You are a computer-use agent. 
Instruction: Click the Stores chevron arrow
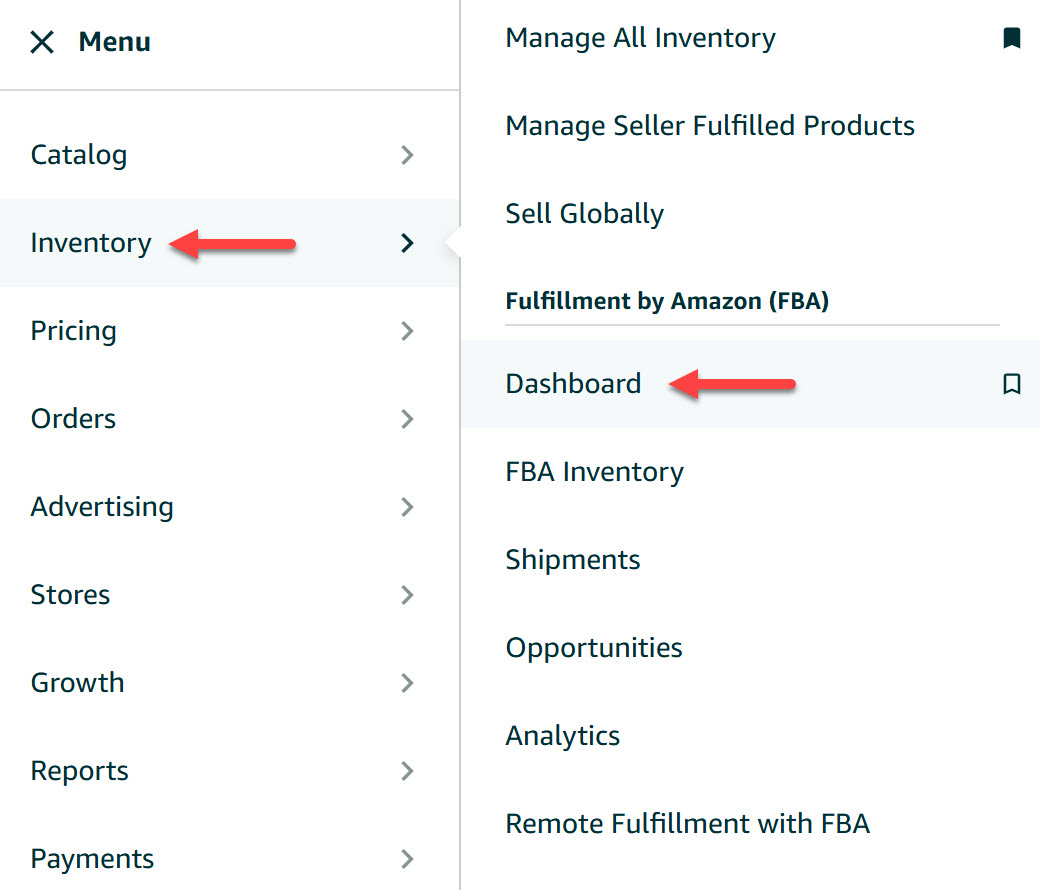(407, 595)
